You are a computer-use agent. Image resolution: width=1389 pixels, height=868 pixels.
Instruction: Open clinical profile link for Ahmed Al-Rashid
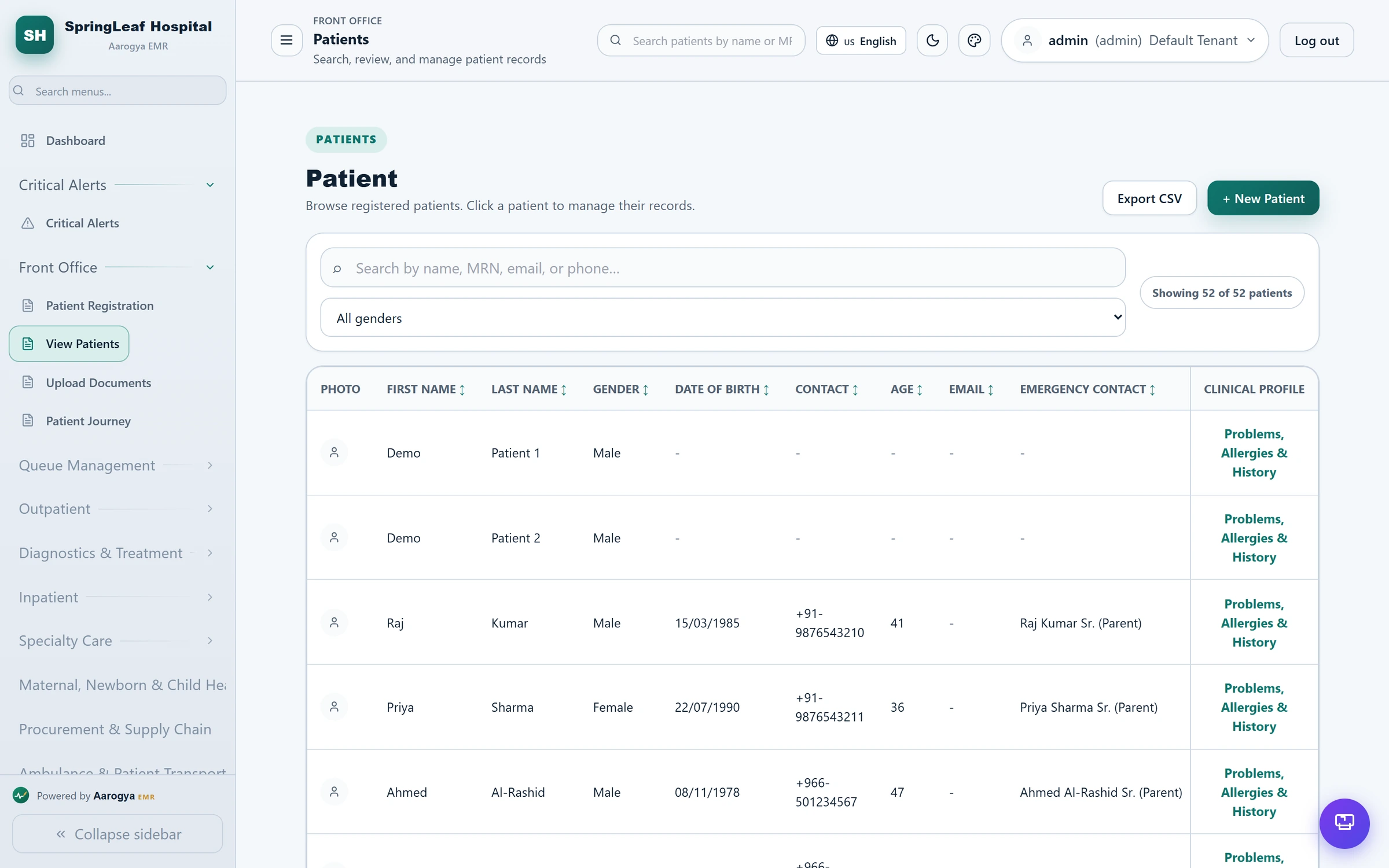point(1254,792)
